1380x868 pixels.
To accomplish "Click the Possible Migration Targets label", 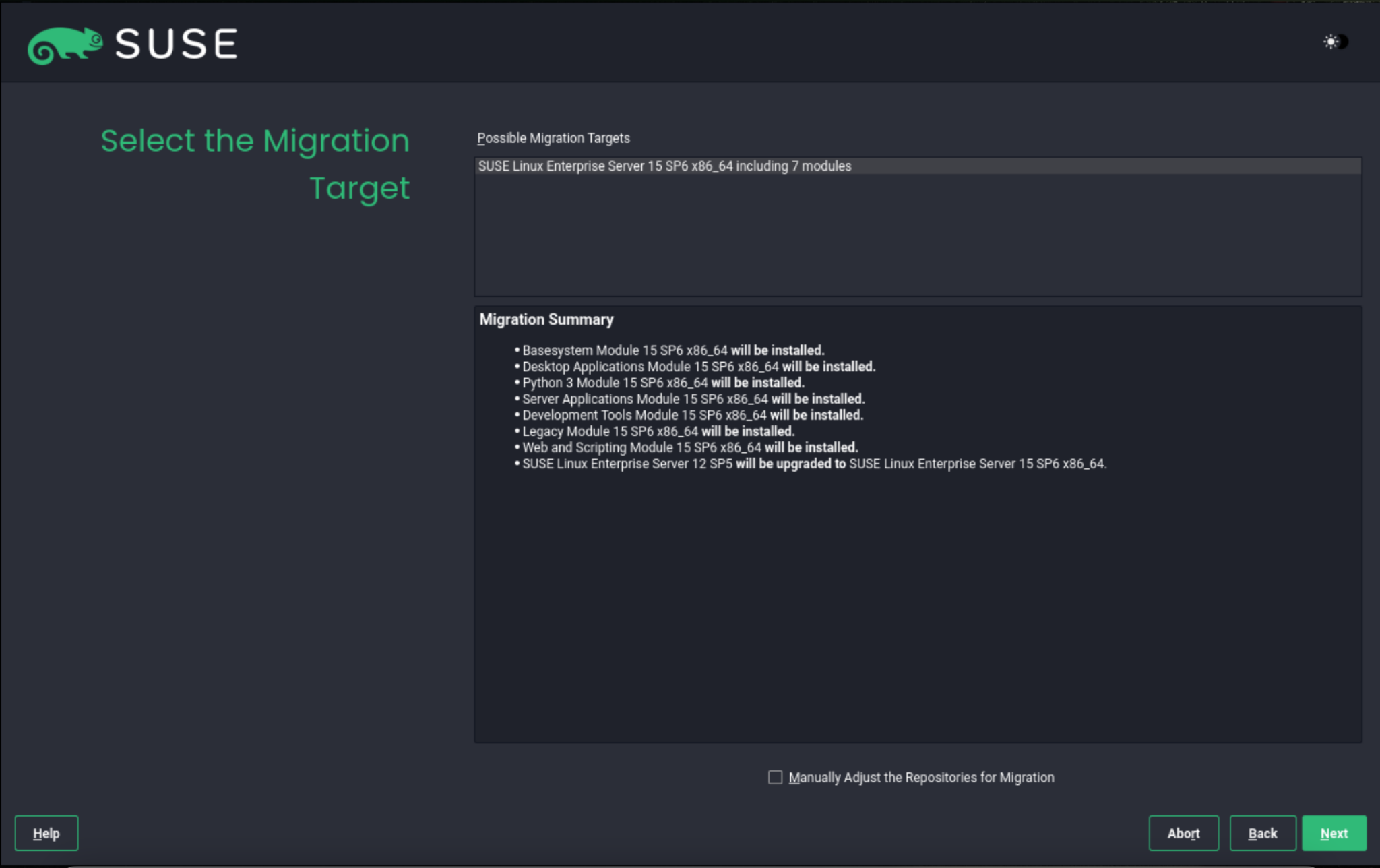I will pyautogui.click(x=553, y=138).
